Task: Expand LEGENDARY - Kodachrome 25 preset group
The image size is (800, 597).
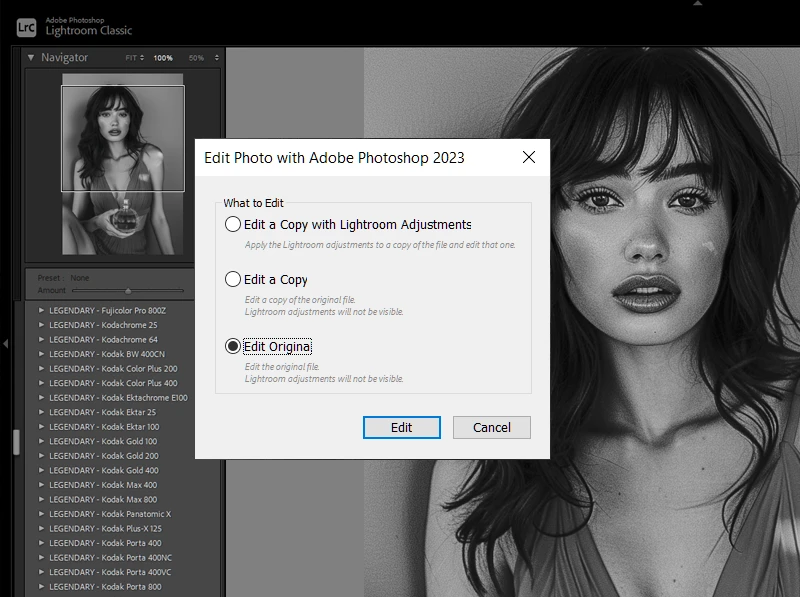Action: point(42,325)
